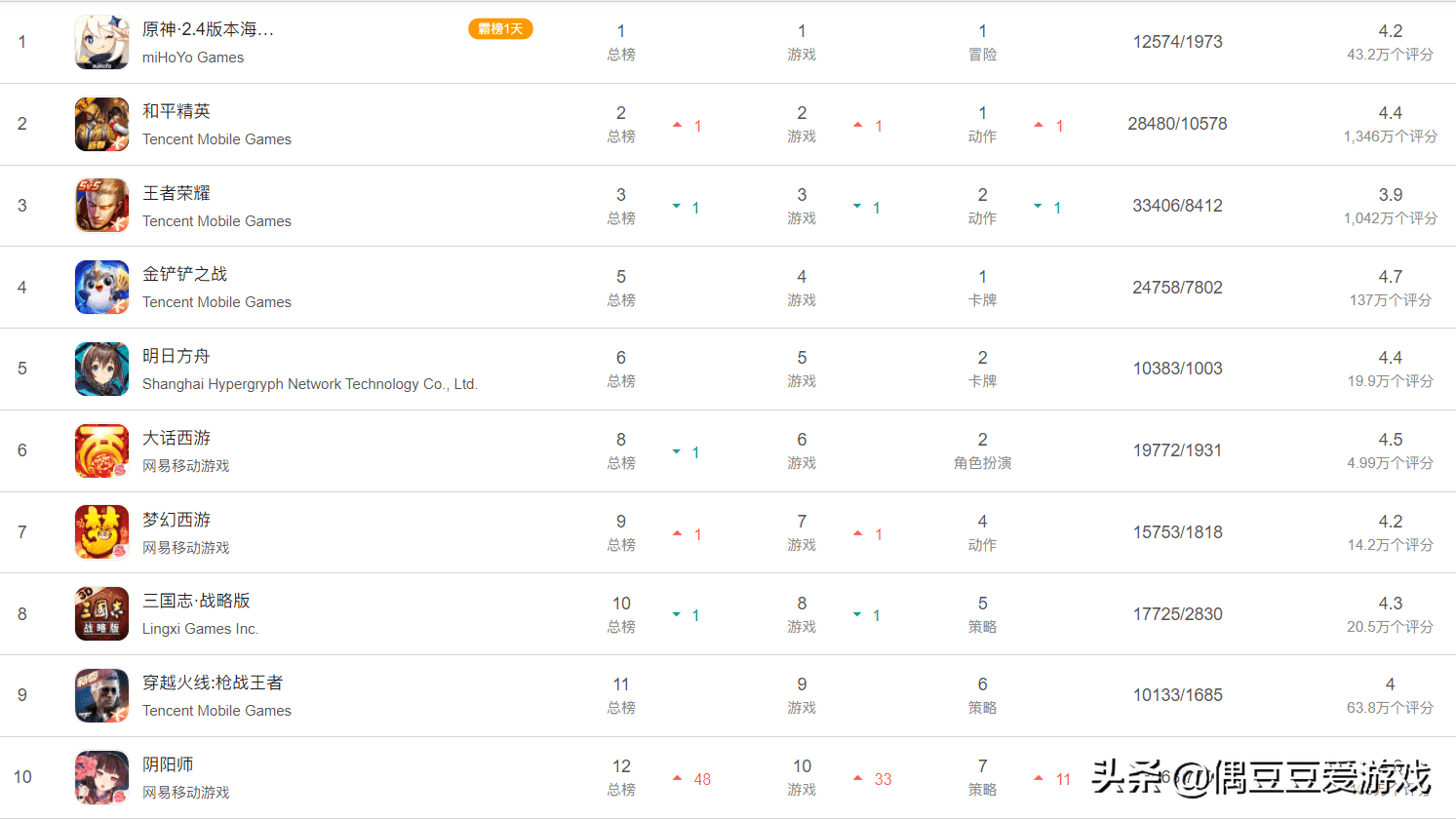
Task: Click Tencent Mobile Games under 和平精英
Action: [216, 139]
